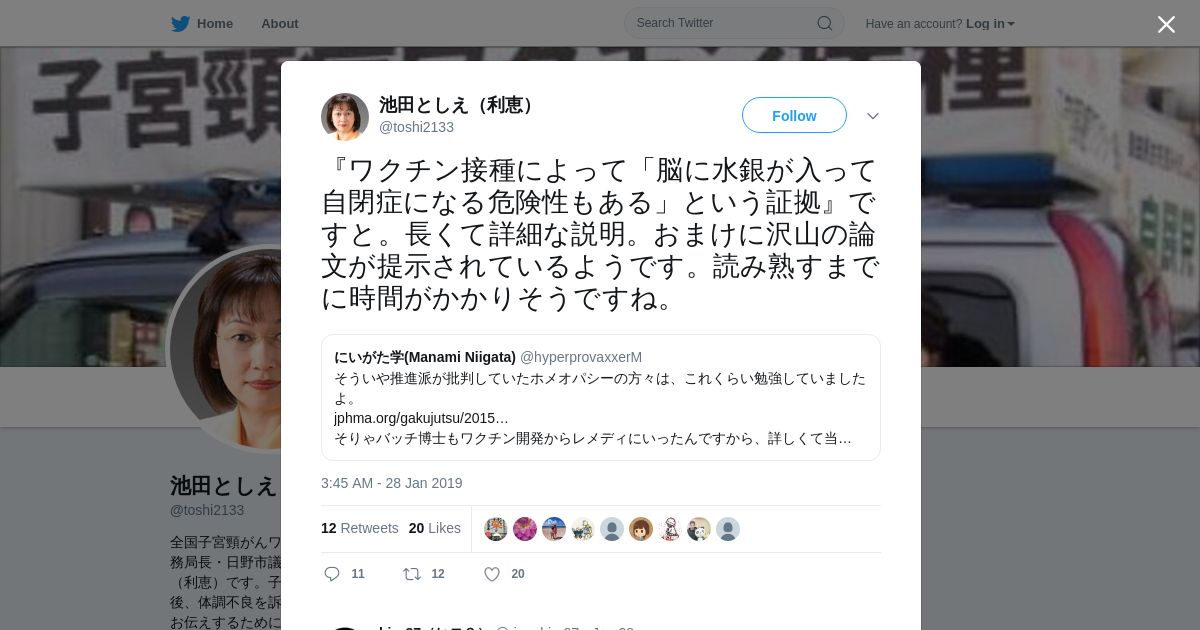Viewport: 1200px width, 630px height.
Task: Click the retweet arrows icon
Action: 411,574
